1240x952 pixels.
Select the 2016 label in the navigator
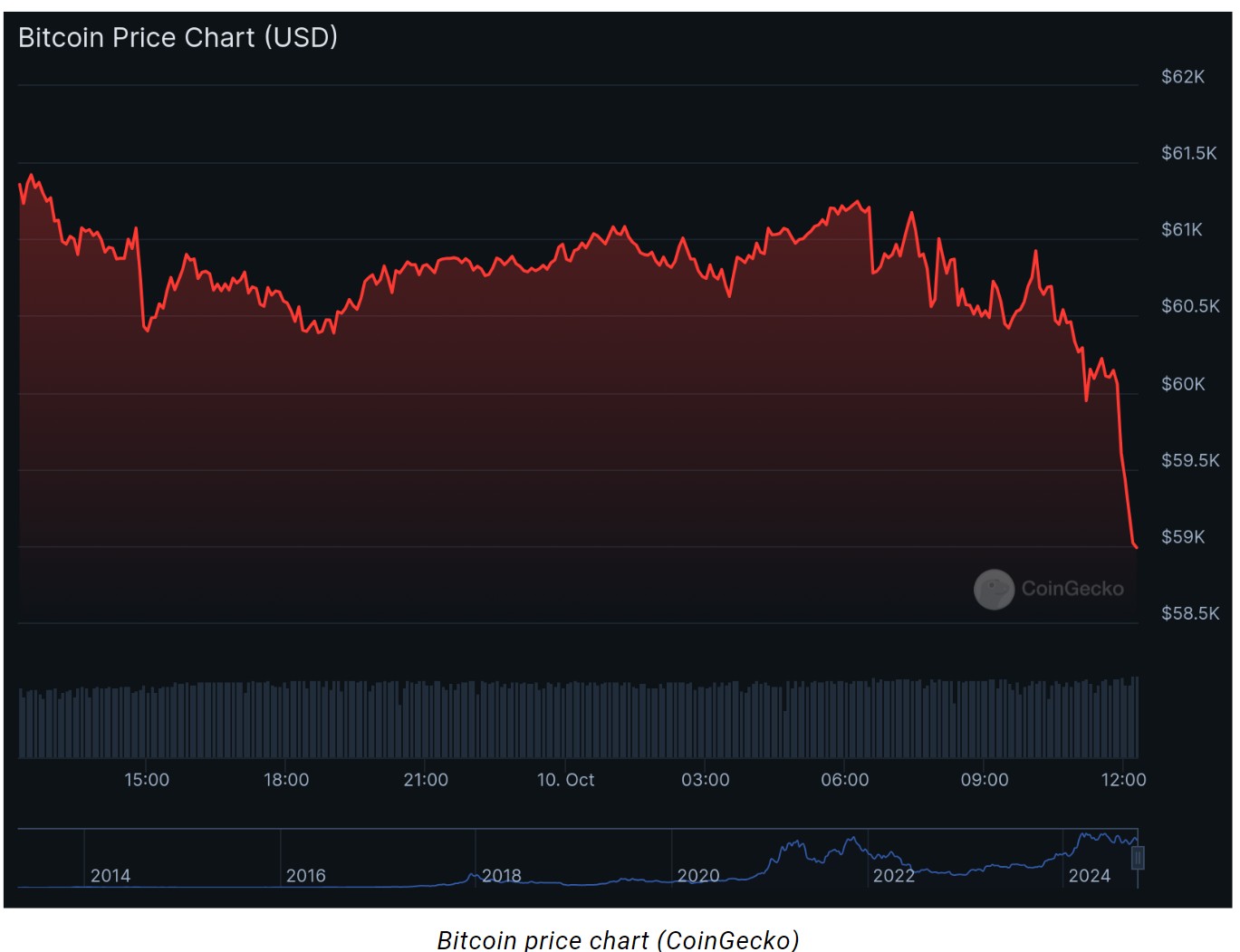coord(306,876)
